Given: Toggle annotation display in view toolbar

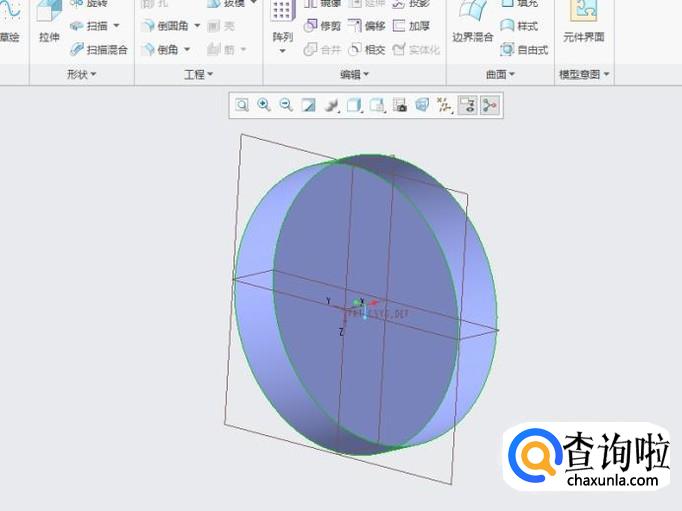Looking at the screenshot, I should click(x=467, y=105).
